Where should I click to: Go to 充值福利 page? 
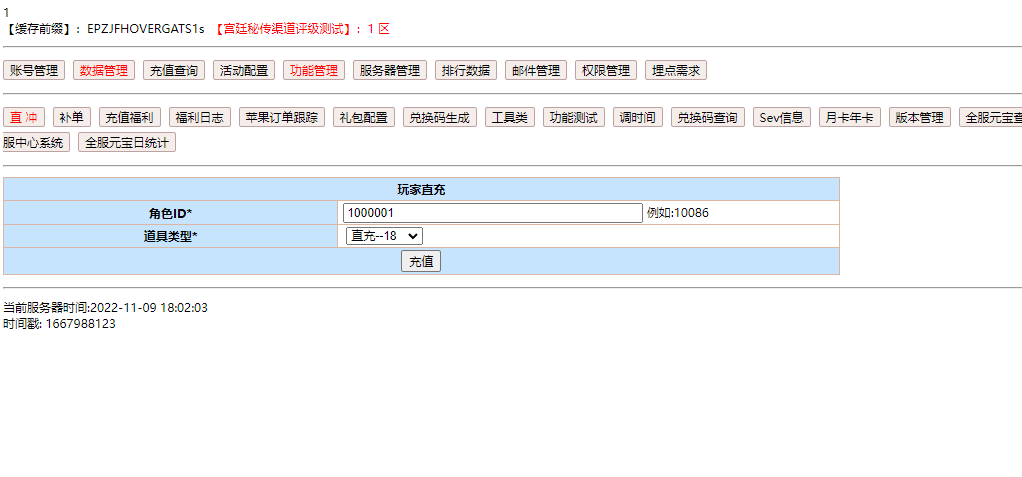[x=129, y=118]
